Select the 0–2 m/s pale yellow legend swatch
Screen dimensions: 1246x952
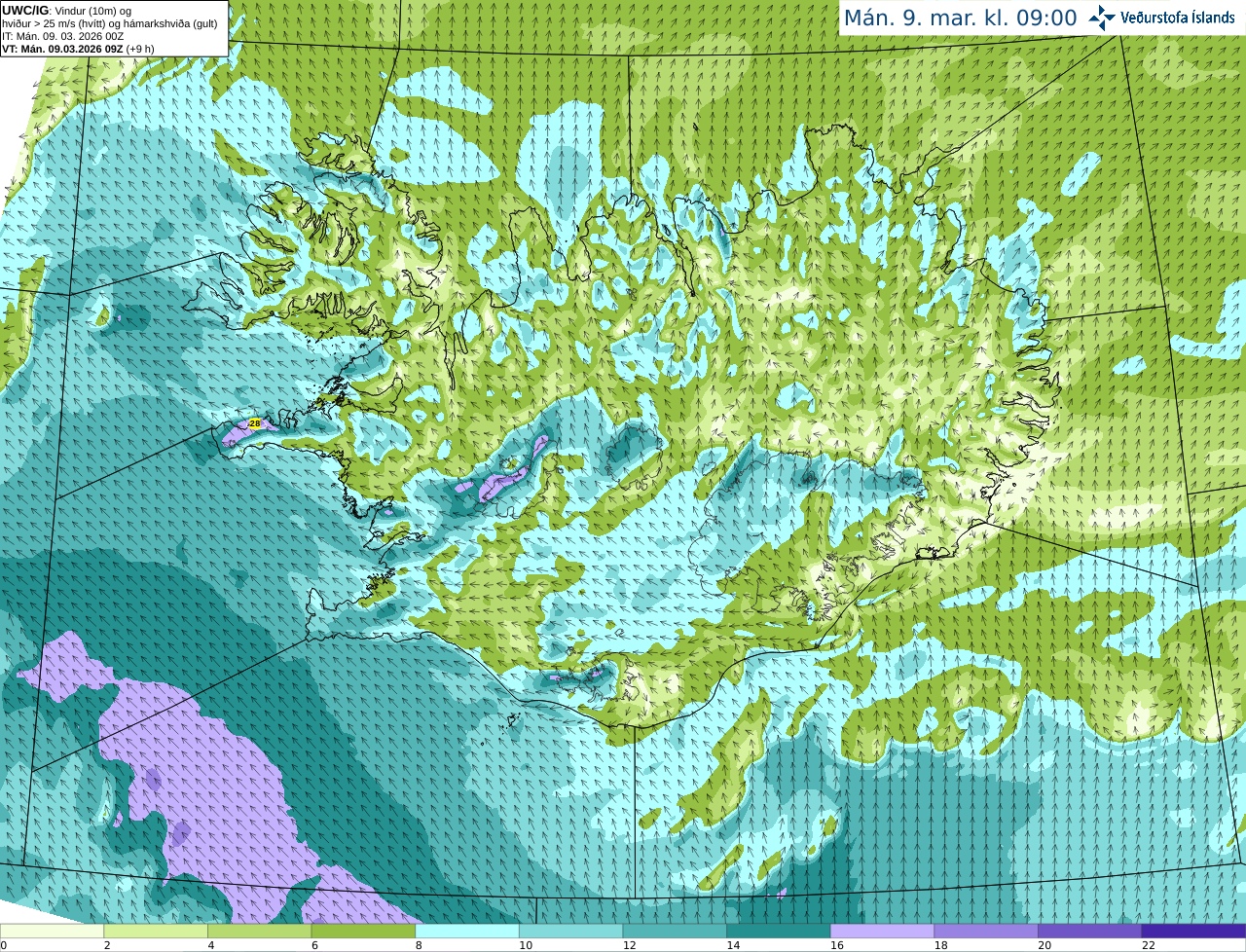click(x=52, y=932)
